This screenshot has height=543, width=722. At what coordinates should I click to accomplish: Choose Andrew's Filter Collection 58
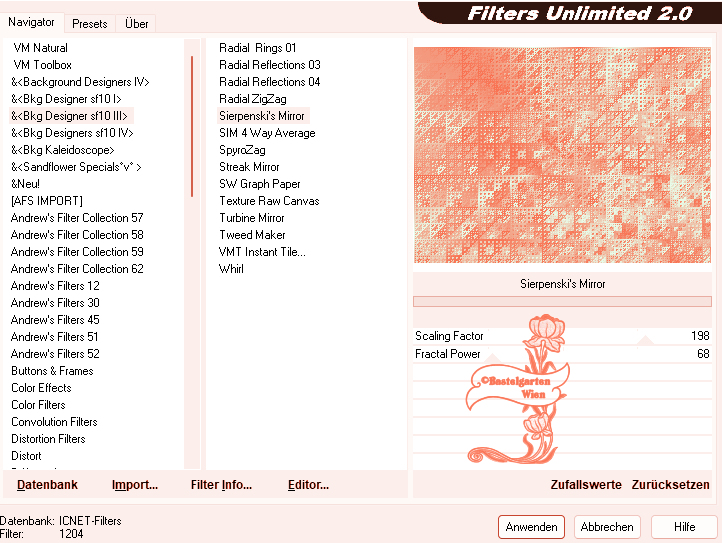pyautogui.click(x=77, y=235)
